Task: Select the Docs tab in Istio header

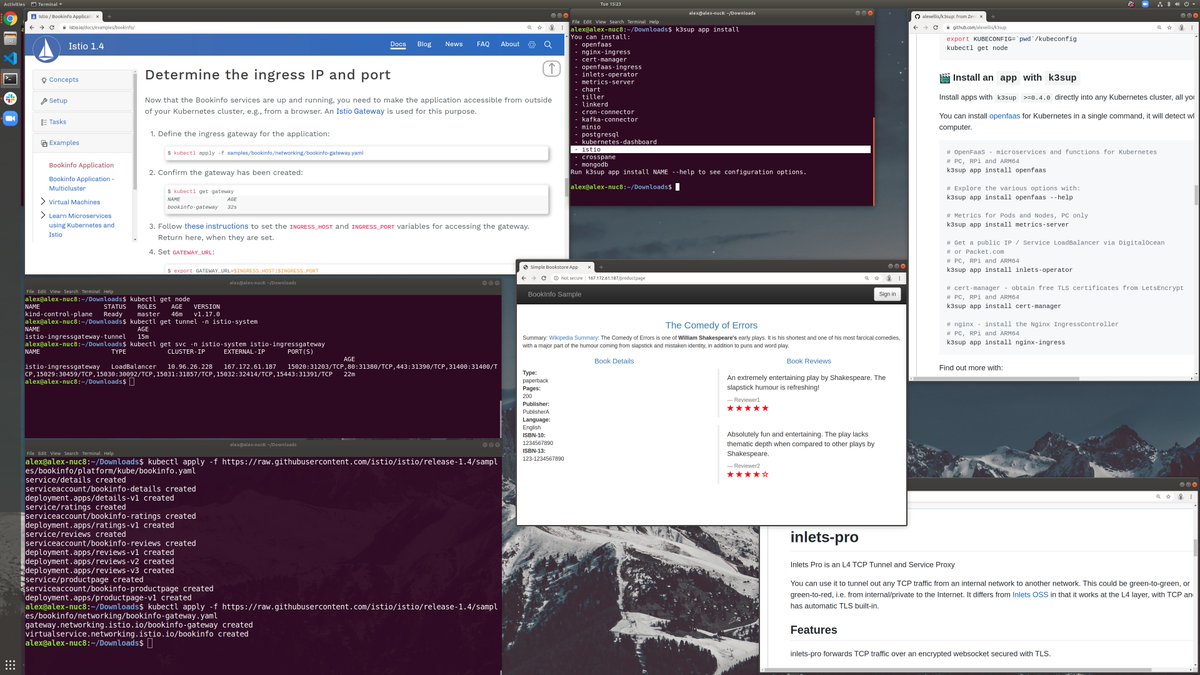Action: click(x=398, y=44)
